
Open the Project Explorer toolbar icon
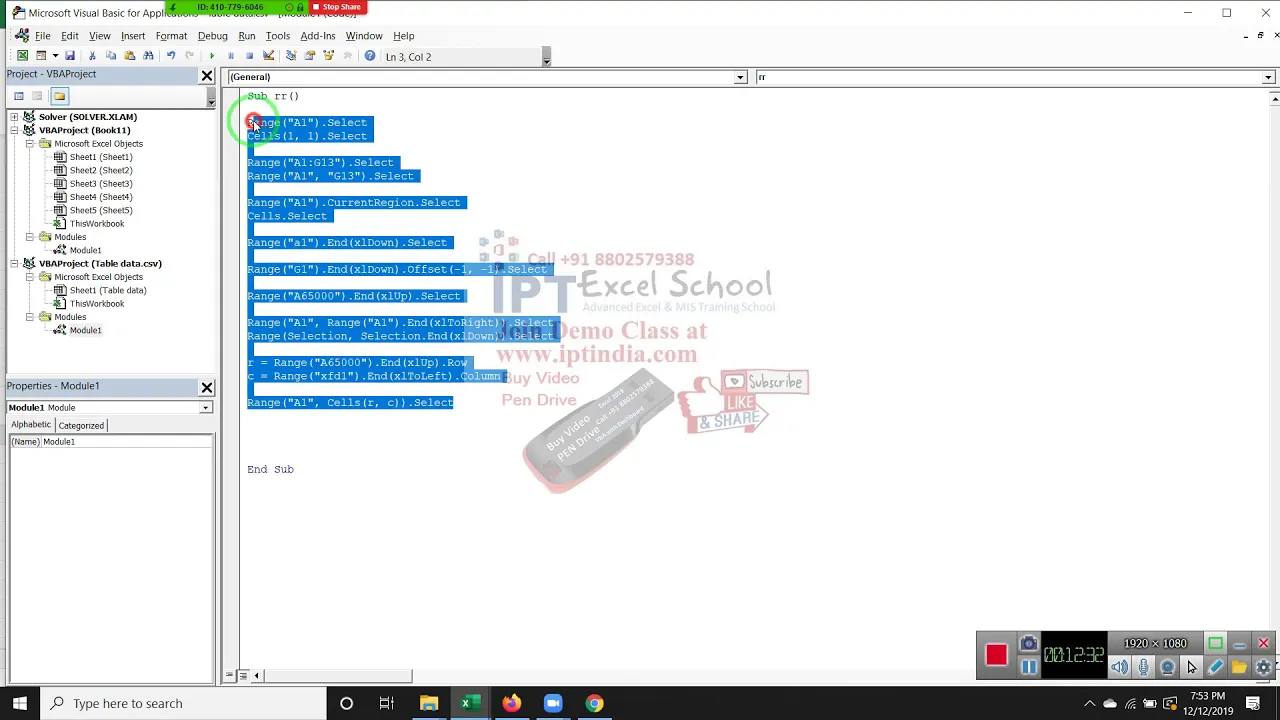(291, 56)
